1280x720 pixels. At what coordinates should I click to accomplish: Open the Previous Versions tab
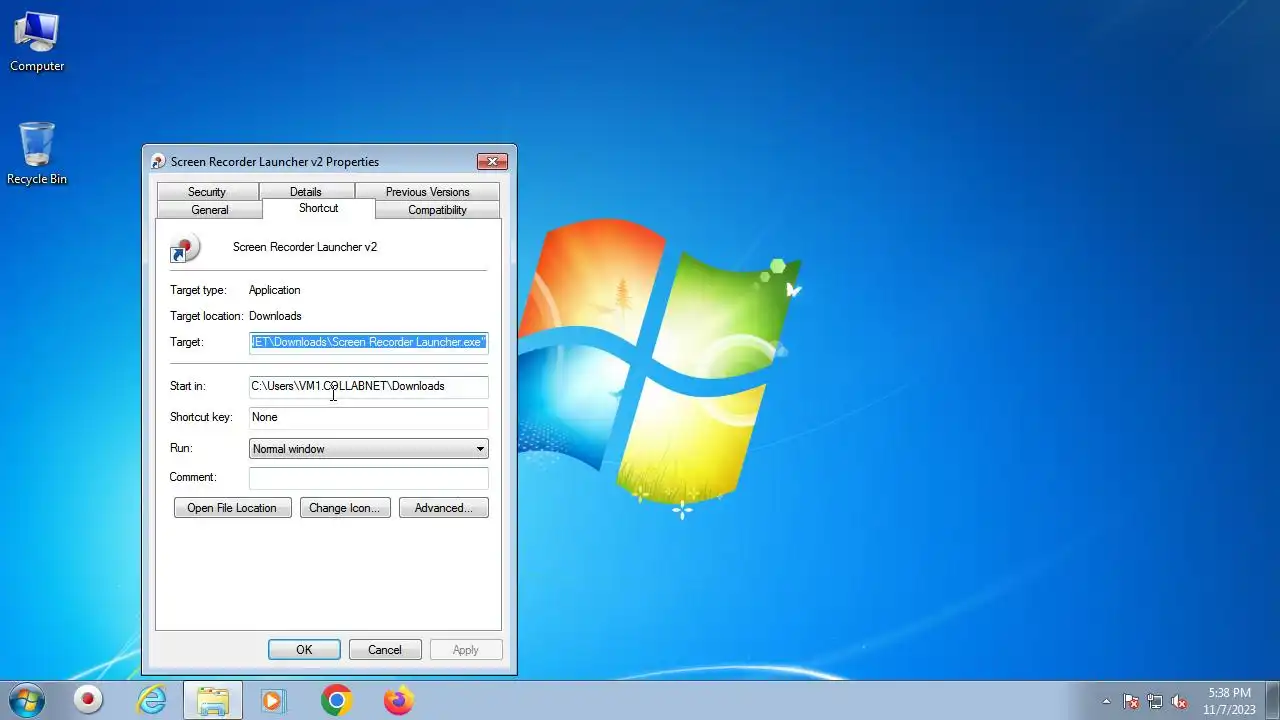[x=427, y=192]
